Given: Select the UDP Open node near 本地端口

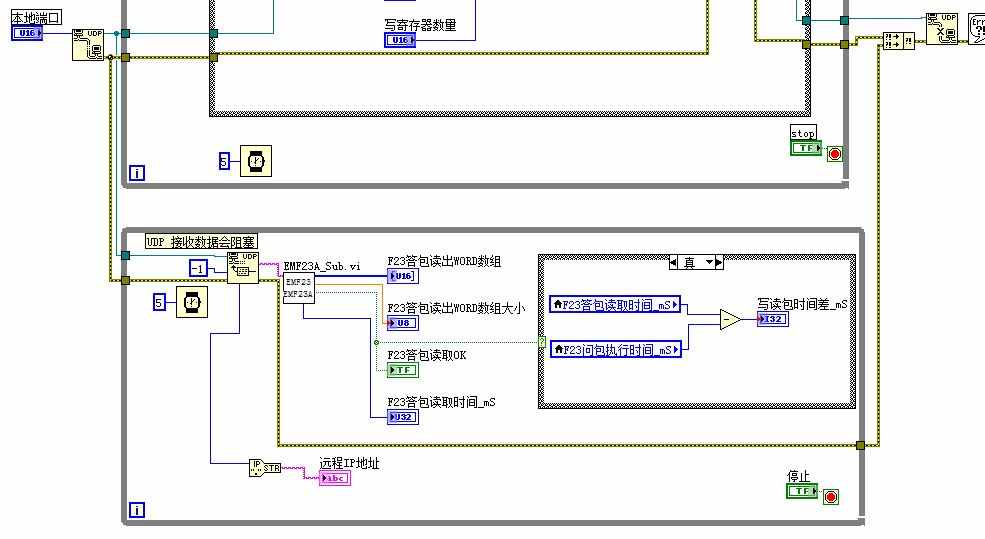Looking at the screenshot, I should tap(88, 45).
